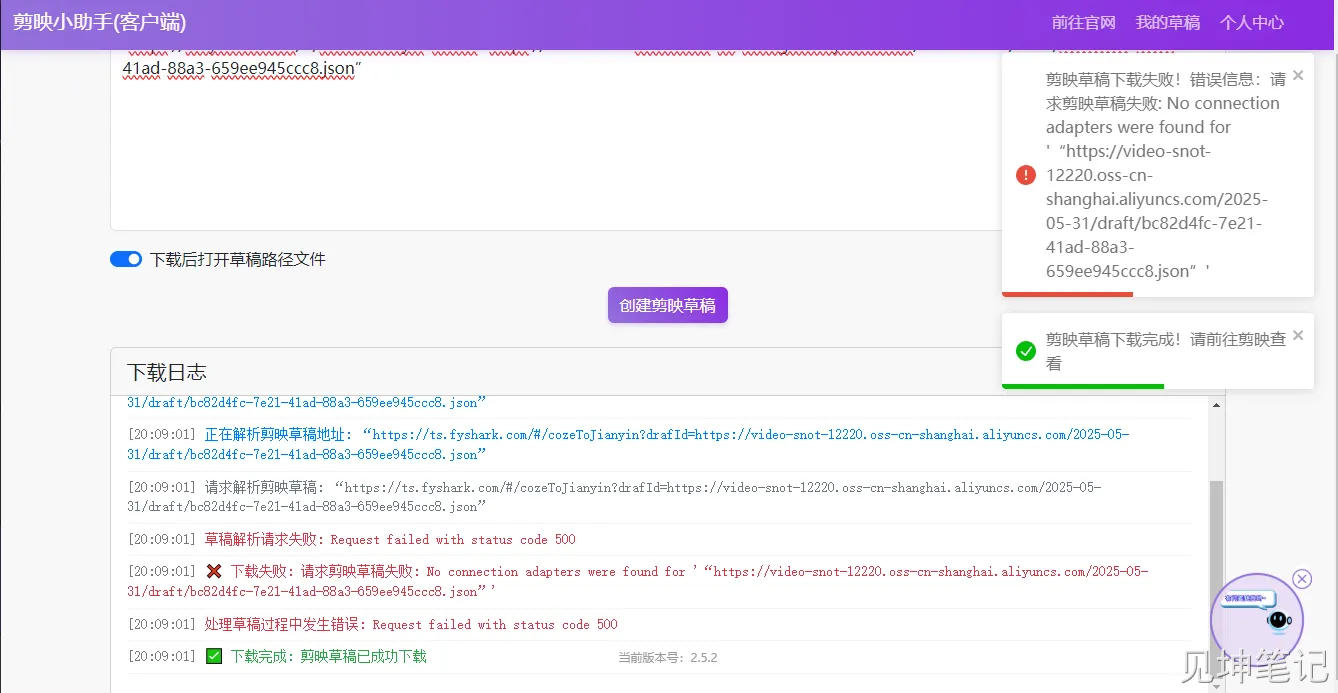Click the red error icon in notification

click(x=1025, y=175)
